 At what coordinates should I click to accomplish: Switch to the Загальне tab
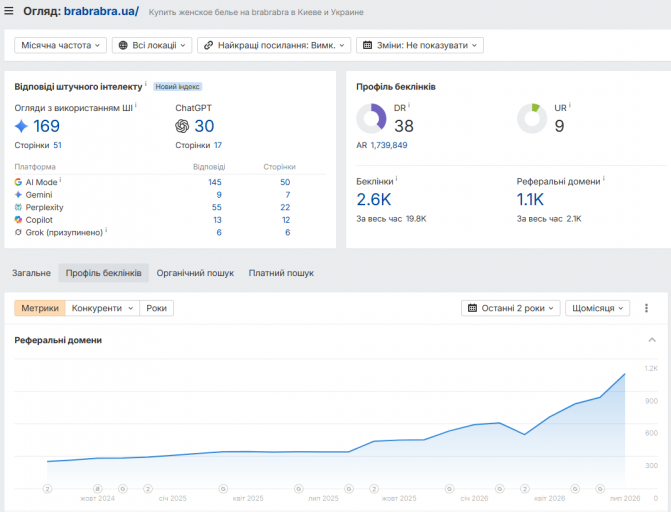(31, 273)
